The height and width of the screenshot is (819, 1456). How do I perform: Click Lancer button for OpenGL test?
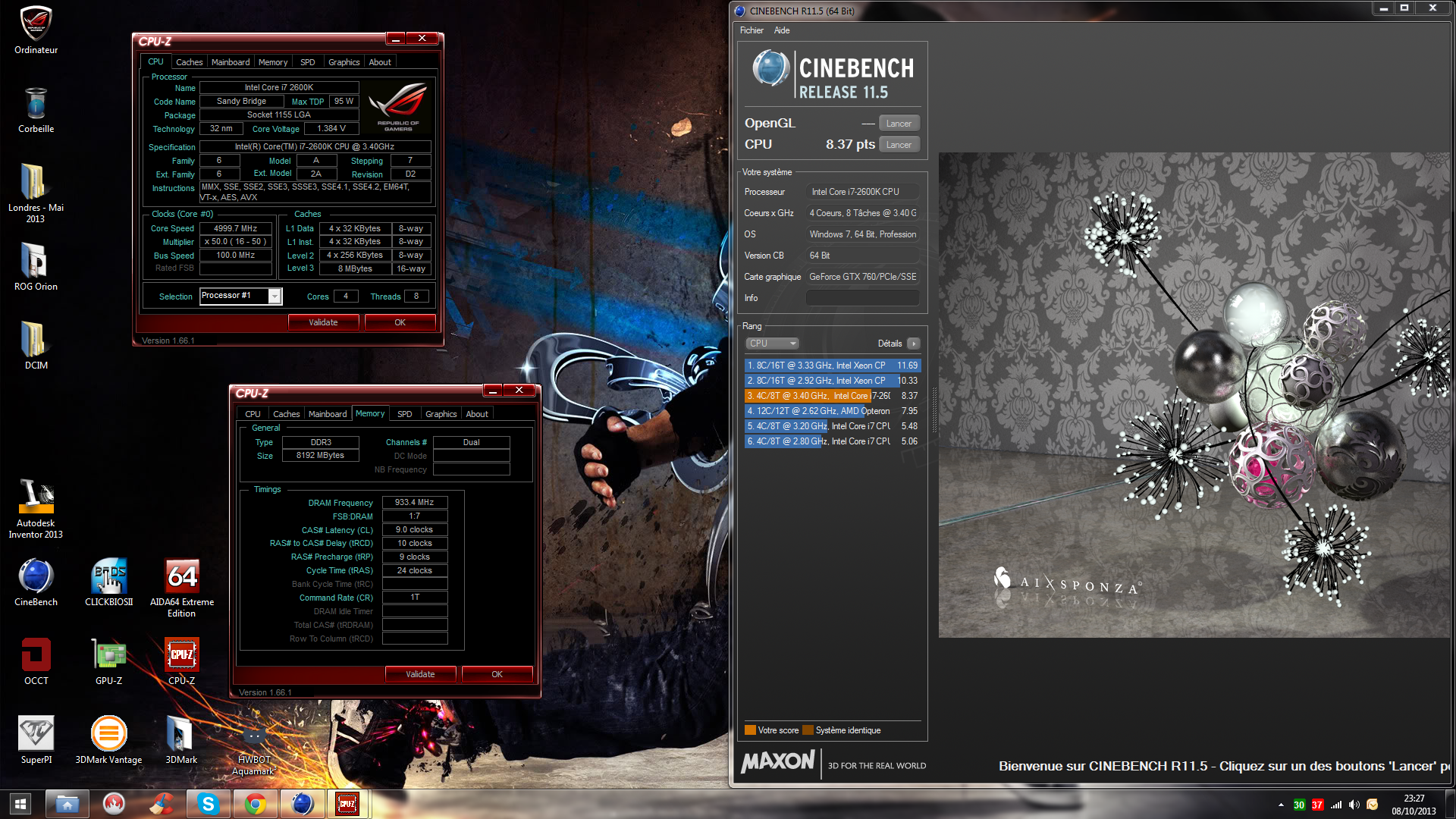point(899,124)
